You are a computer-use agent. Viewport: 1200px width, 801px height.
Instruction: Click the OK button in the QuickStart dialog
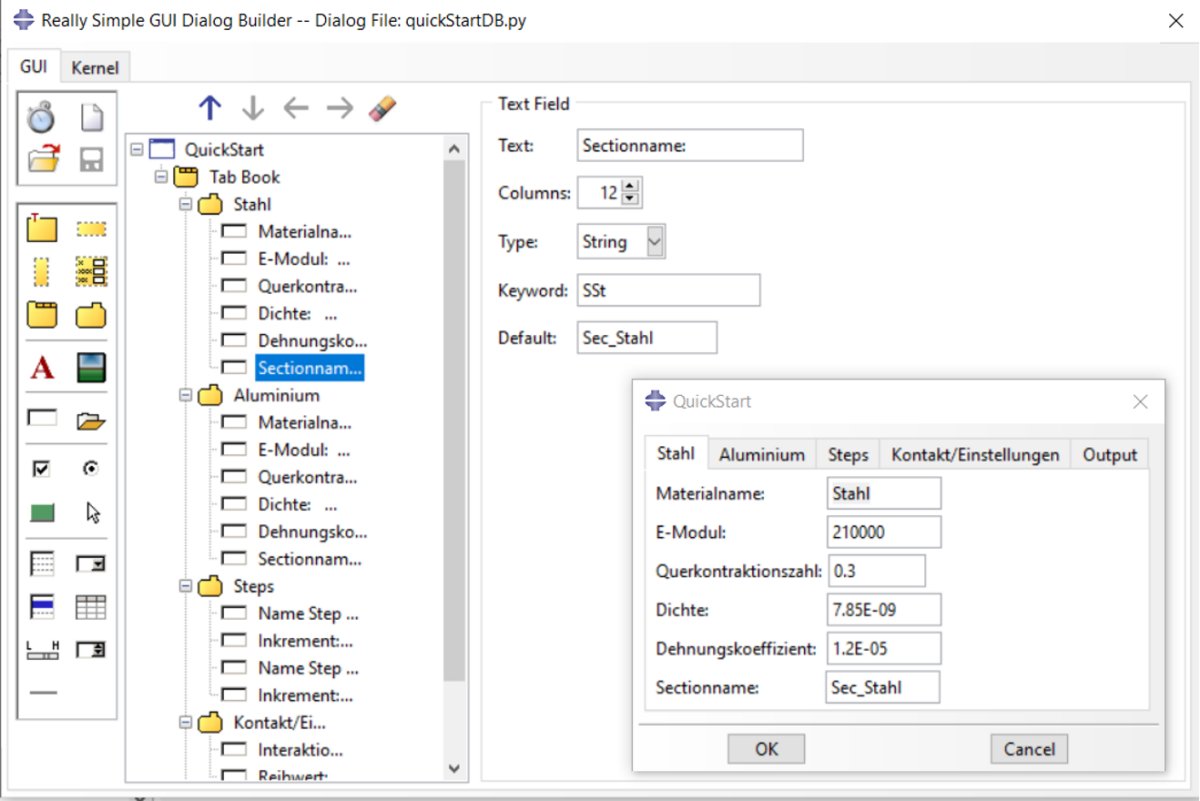tap(766, 749)
